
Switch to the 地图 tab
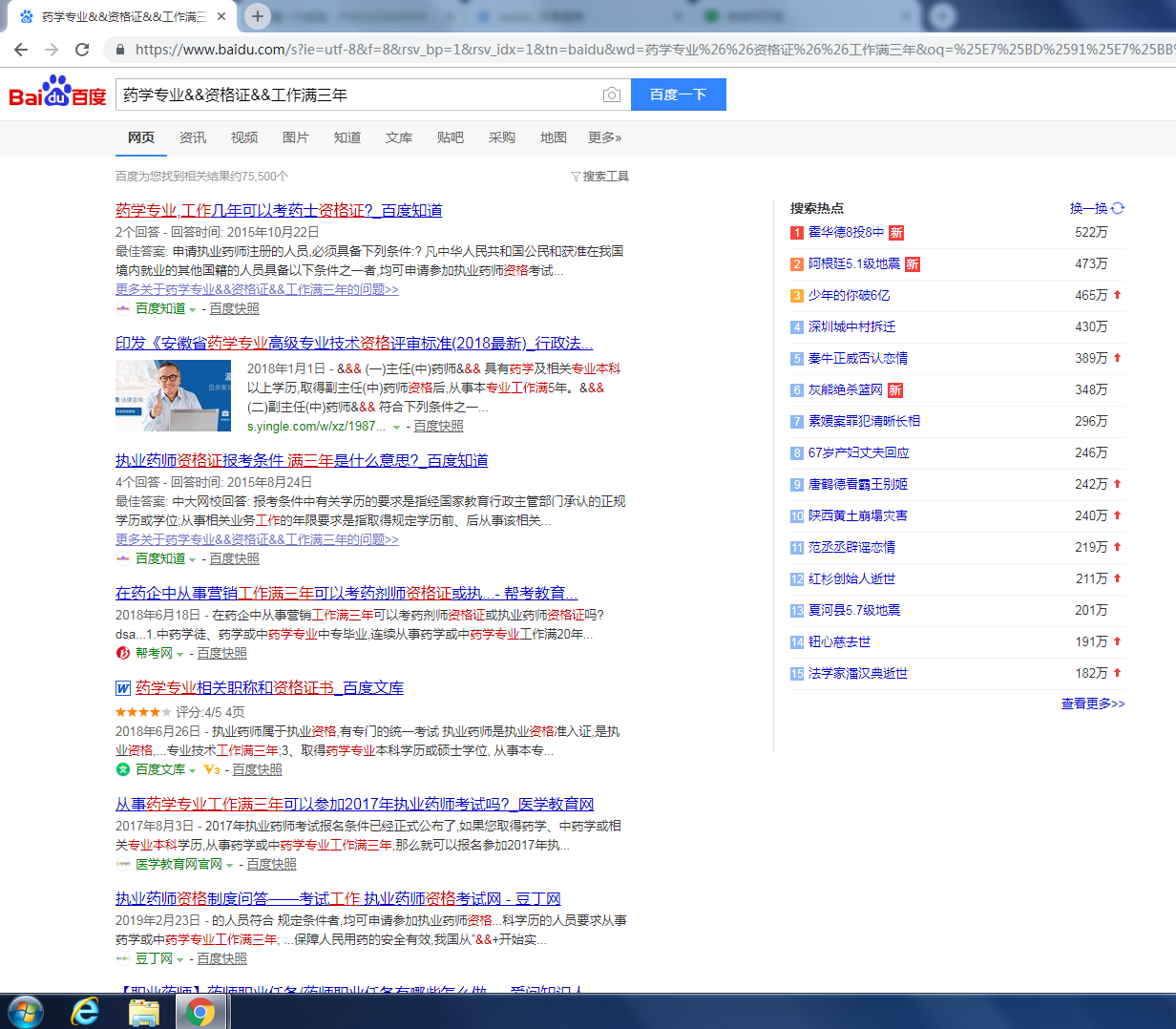pyautogui.click(x=554, y=137)
